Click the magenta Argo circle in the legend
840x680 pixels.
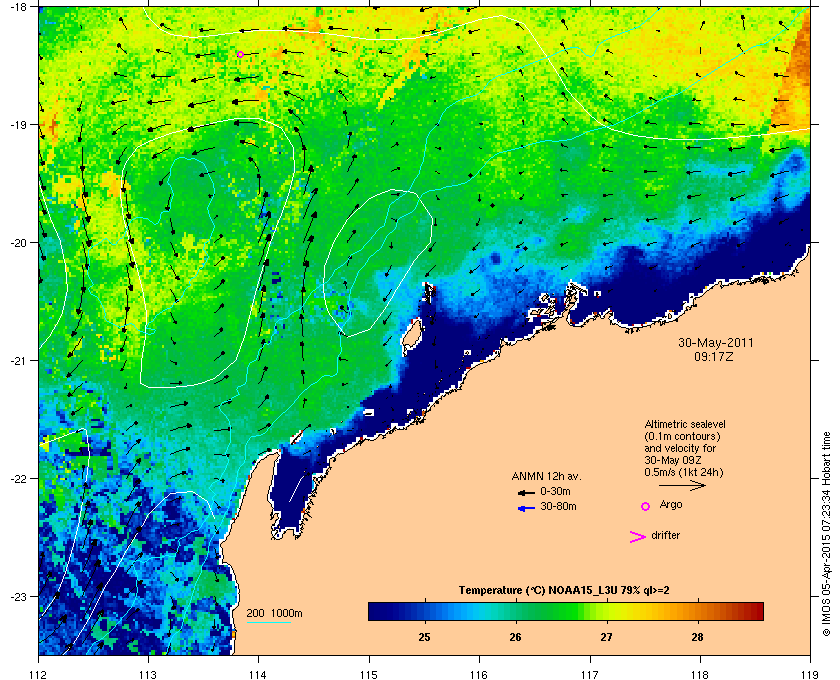coord(646,506)
